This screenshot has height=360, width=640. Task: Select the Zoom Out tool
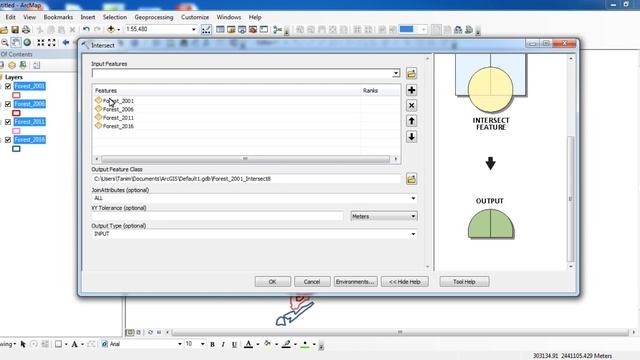tap(4, 42)
